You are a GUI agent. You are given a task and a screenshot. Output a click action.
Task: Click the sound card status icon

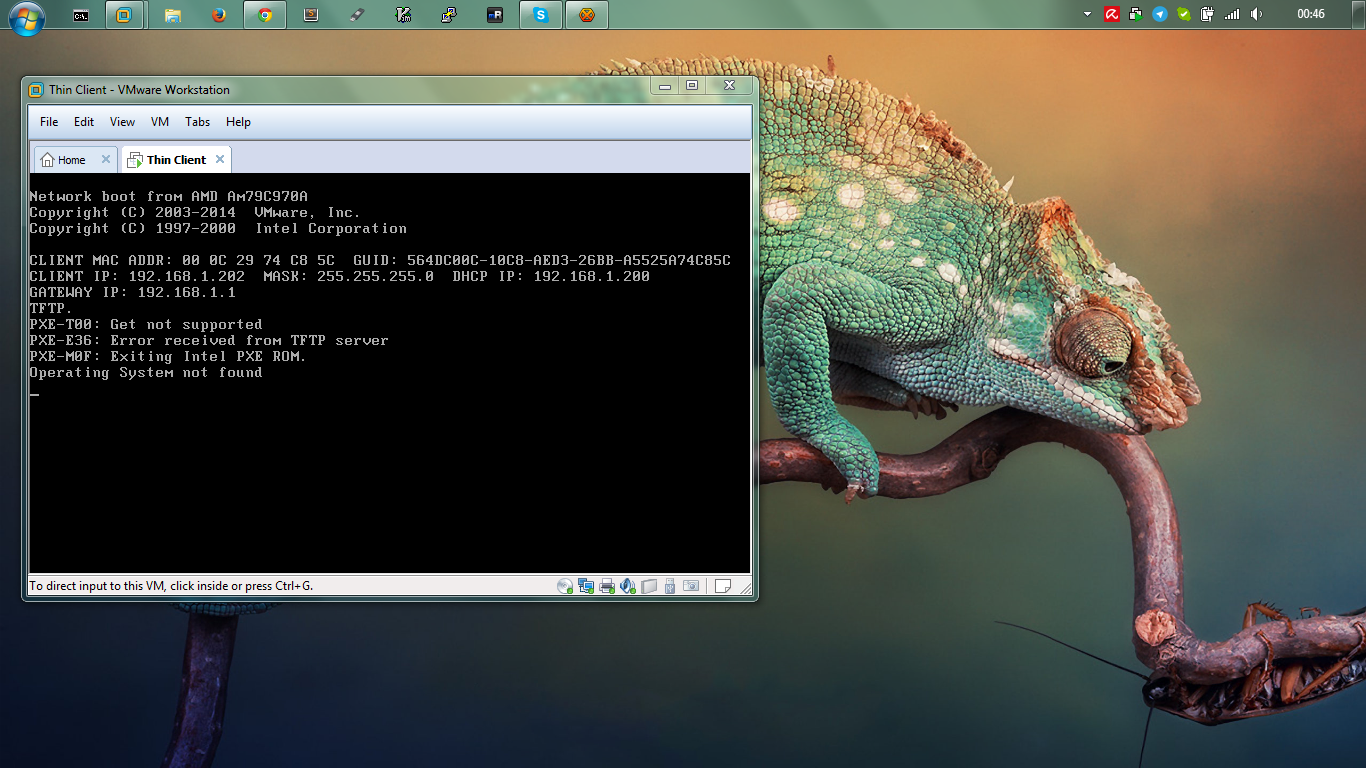[x=628, y=586]
